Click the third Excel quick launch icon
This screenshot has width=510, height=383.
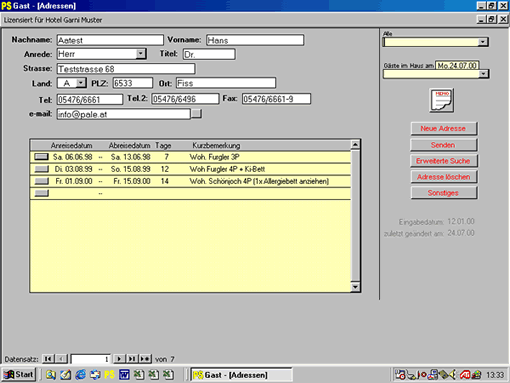[x=168, y=375]
